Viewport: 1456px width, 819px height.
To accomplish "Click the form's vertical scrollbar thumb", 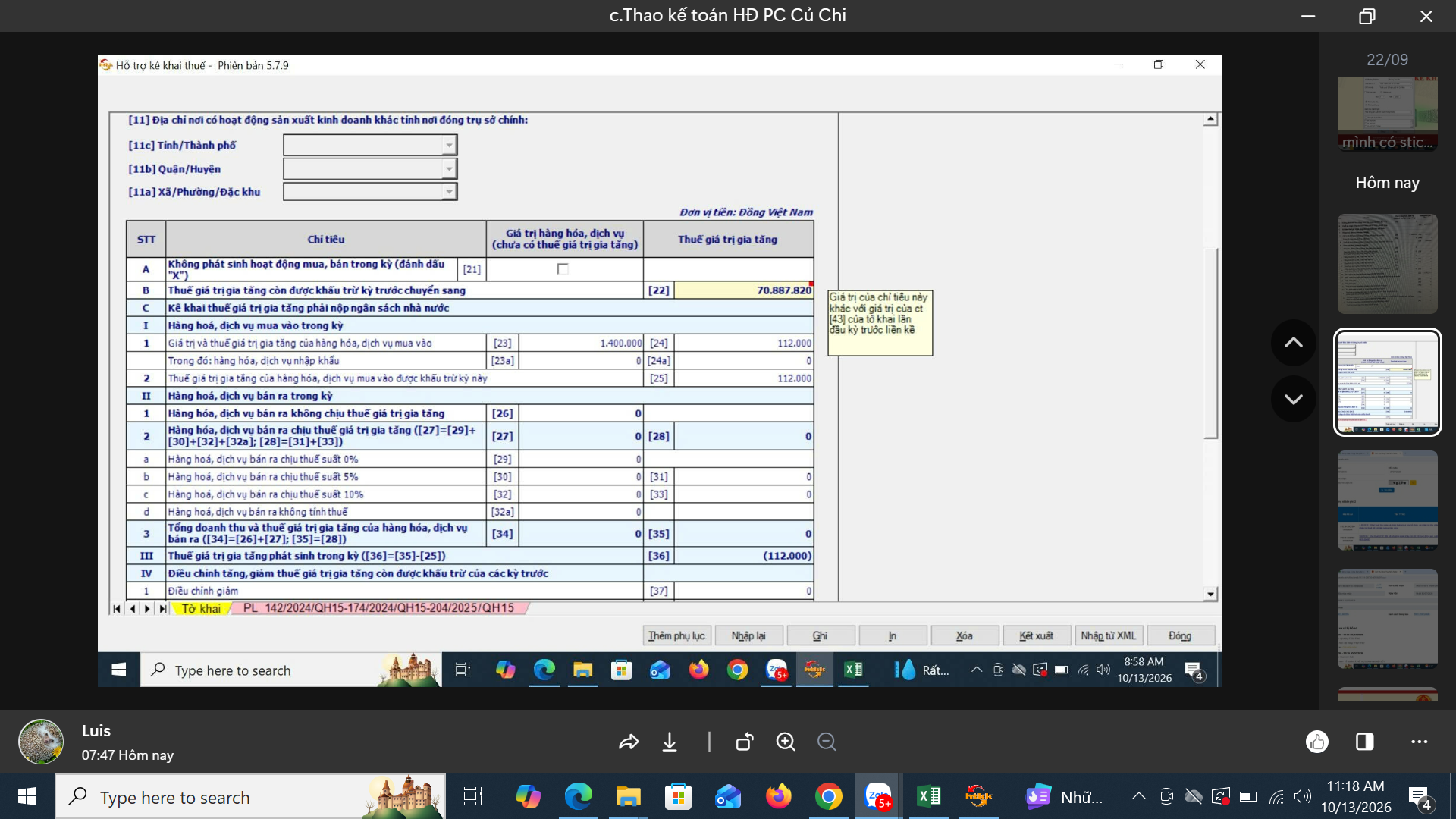I will (x=1211, y=343).
